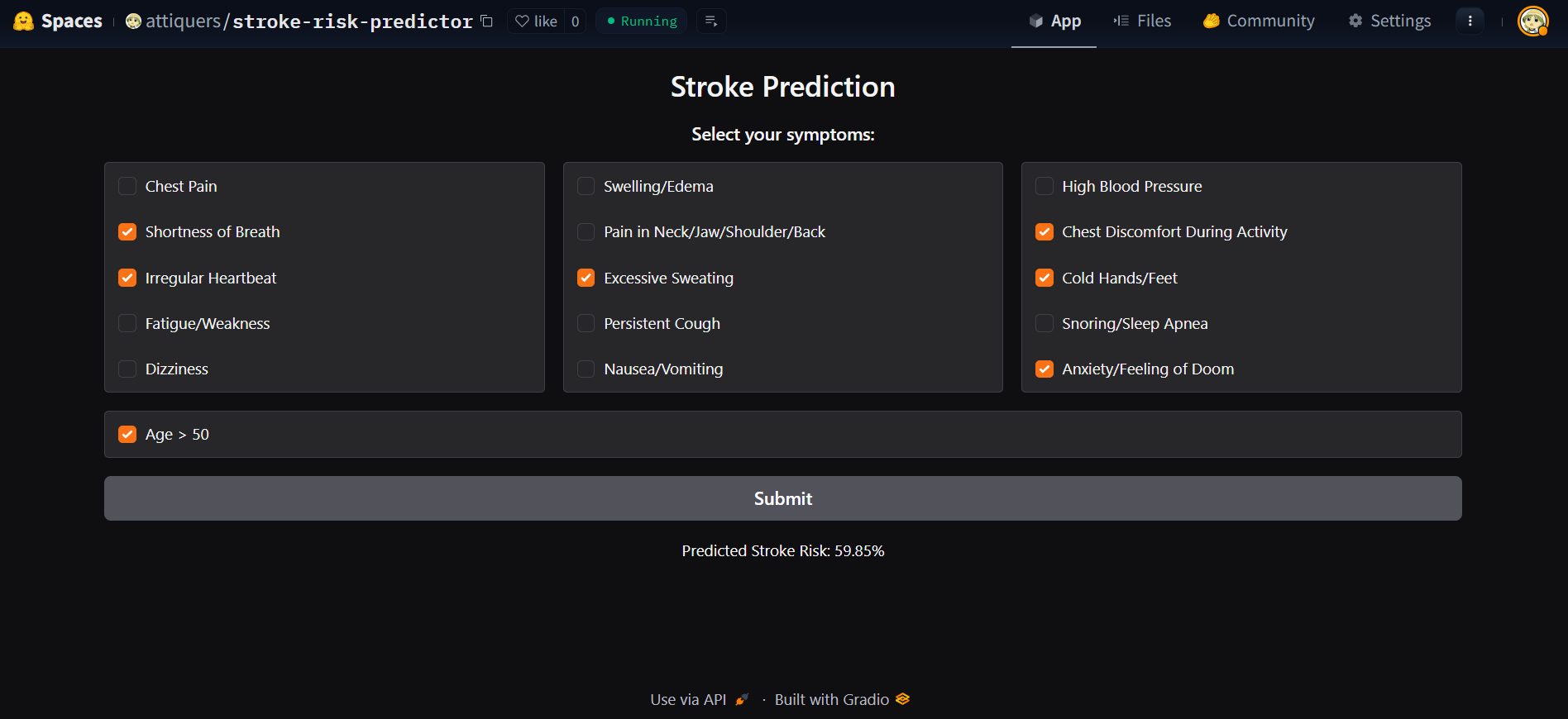This screenshot has height=719, width=1568.
Task: Click the Running status badge
Action: tap(642, 21)
